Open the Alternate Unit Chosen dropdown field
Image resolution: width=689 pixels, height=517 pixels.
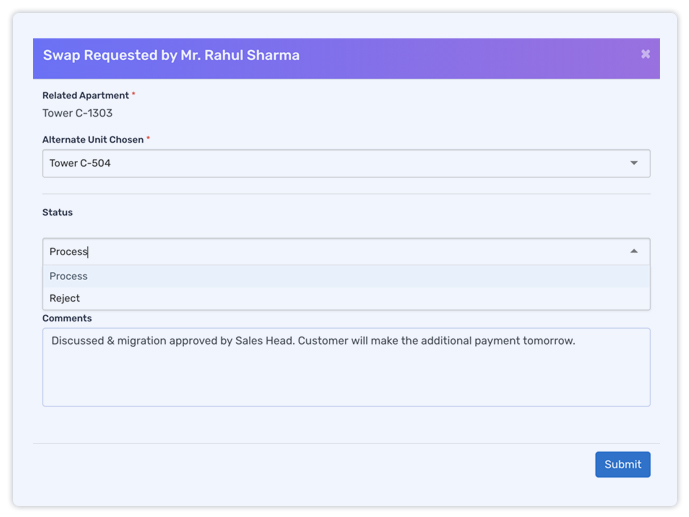point(346,163)
